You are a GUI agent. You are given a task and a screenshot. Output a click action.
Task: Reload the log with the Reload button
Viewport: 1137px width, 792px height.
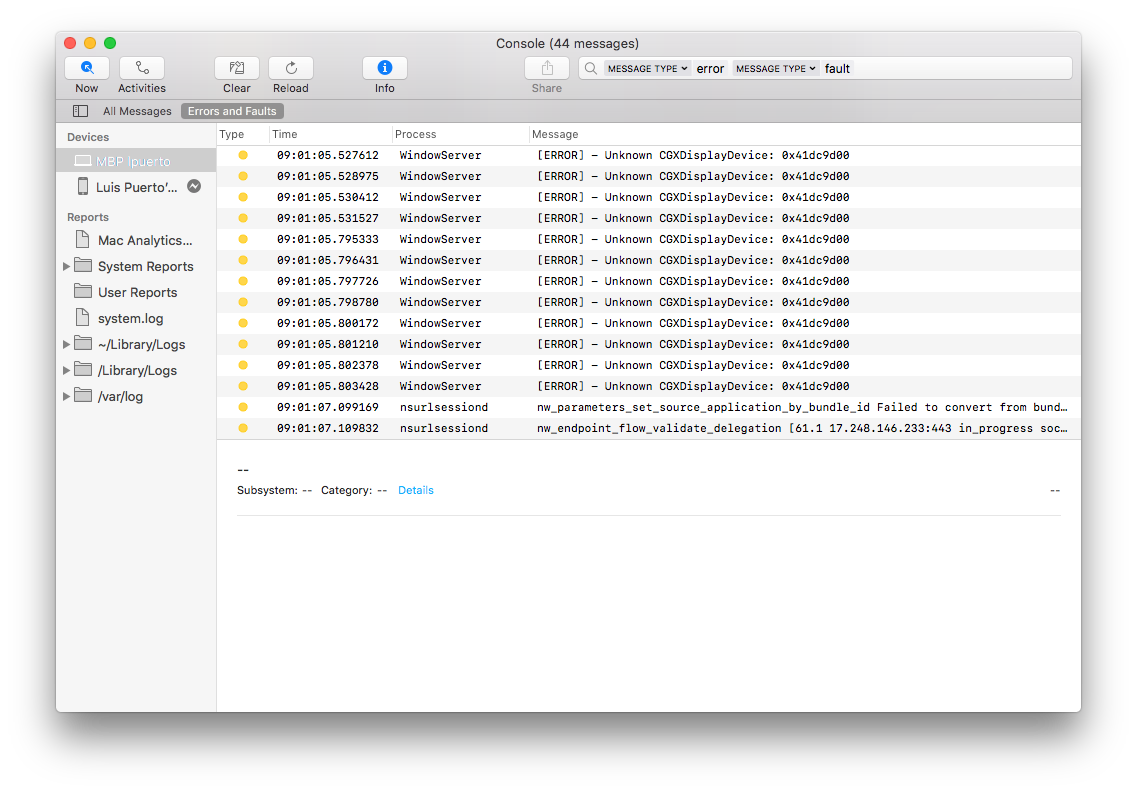pos(291,68)
